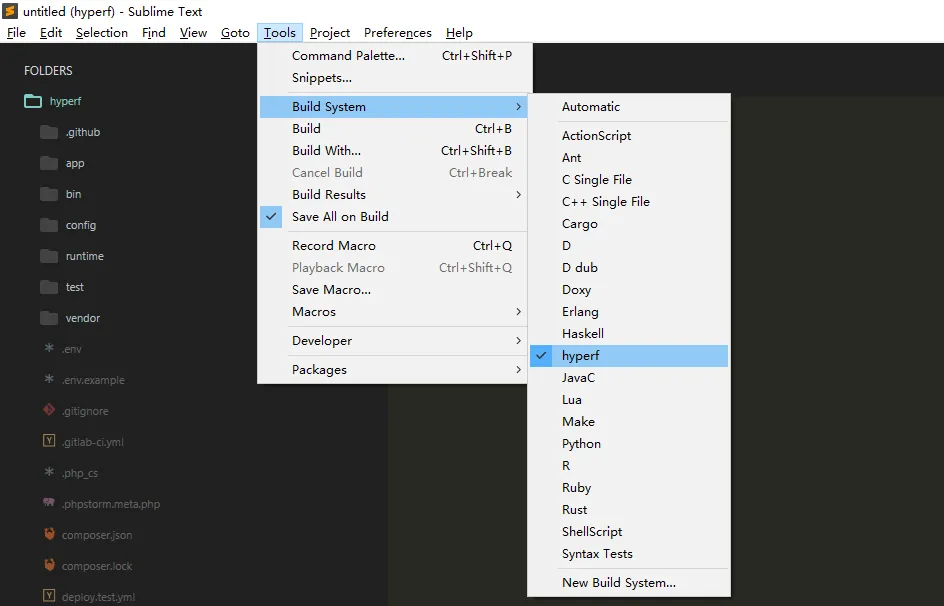Choose Cargo as build system
The width and height of the screenshot is (944, 606).
pyautogui.click(x=629, y=224)
